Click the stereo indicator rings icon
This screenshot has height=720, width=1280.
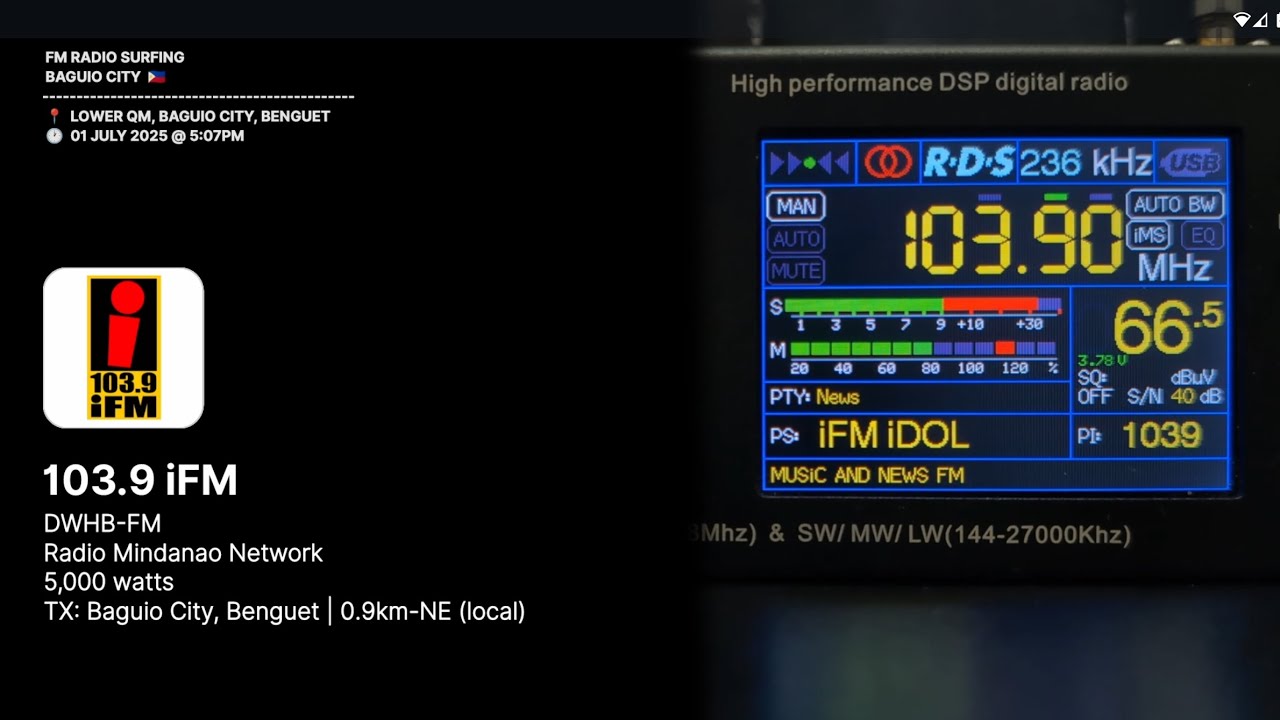[x=888, y=162]
